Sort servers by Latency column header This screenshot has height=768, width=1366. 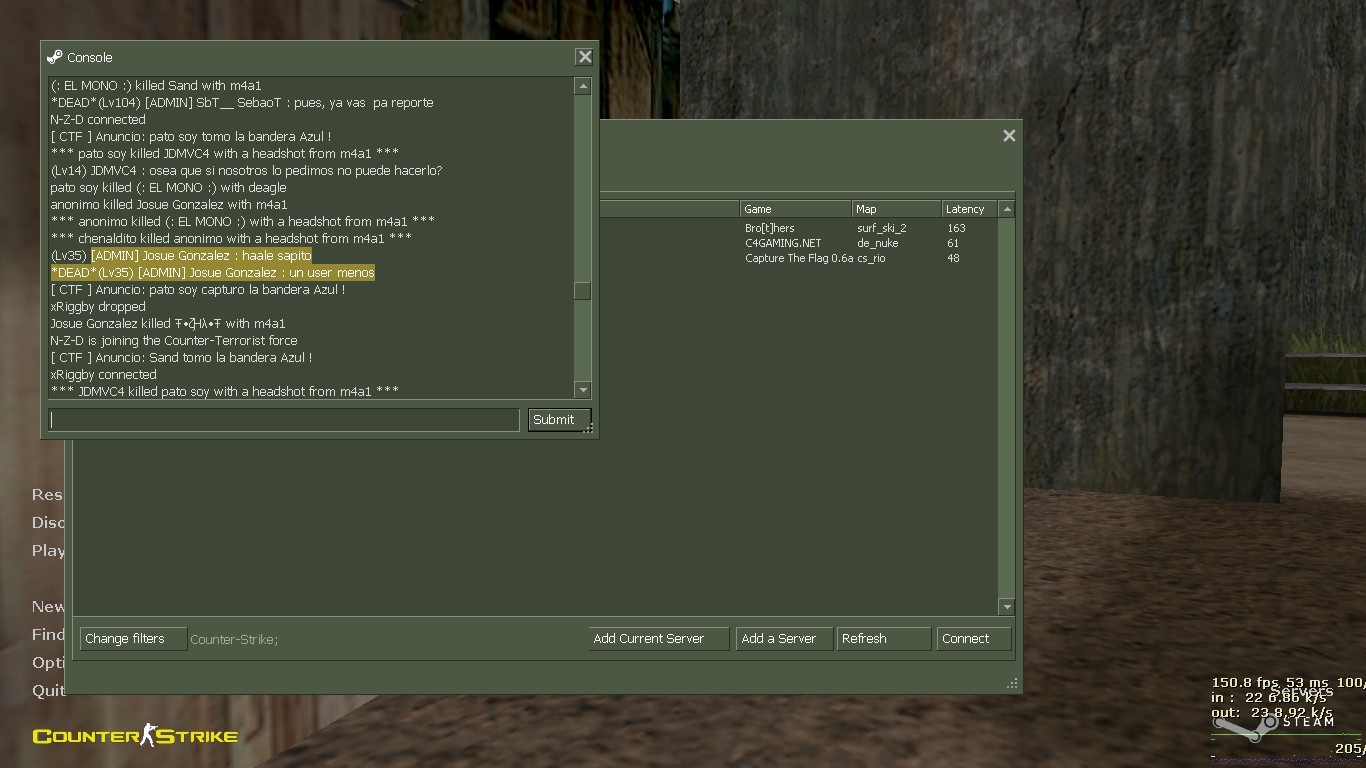968,209
